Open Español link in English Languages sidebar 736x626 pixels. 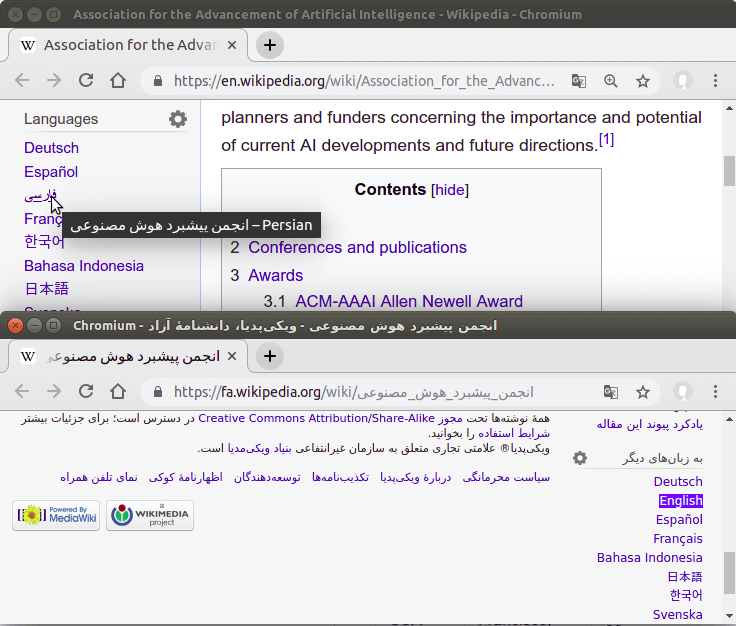pyautogui.click(x=51, y=172)
